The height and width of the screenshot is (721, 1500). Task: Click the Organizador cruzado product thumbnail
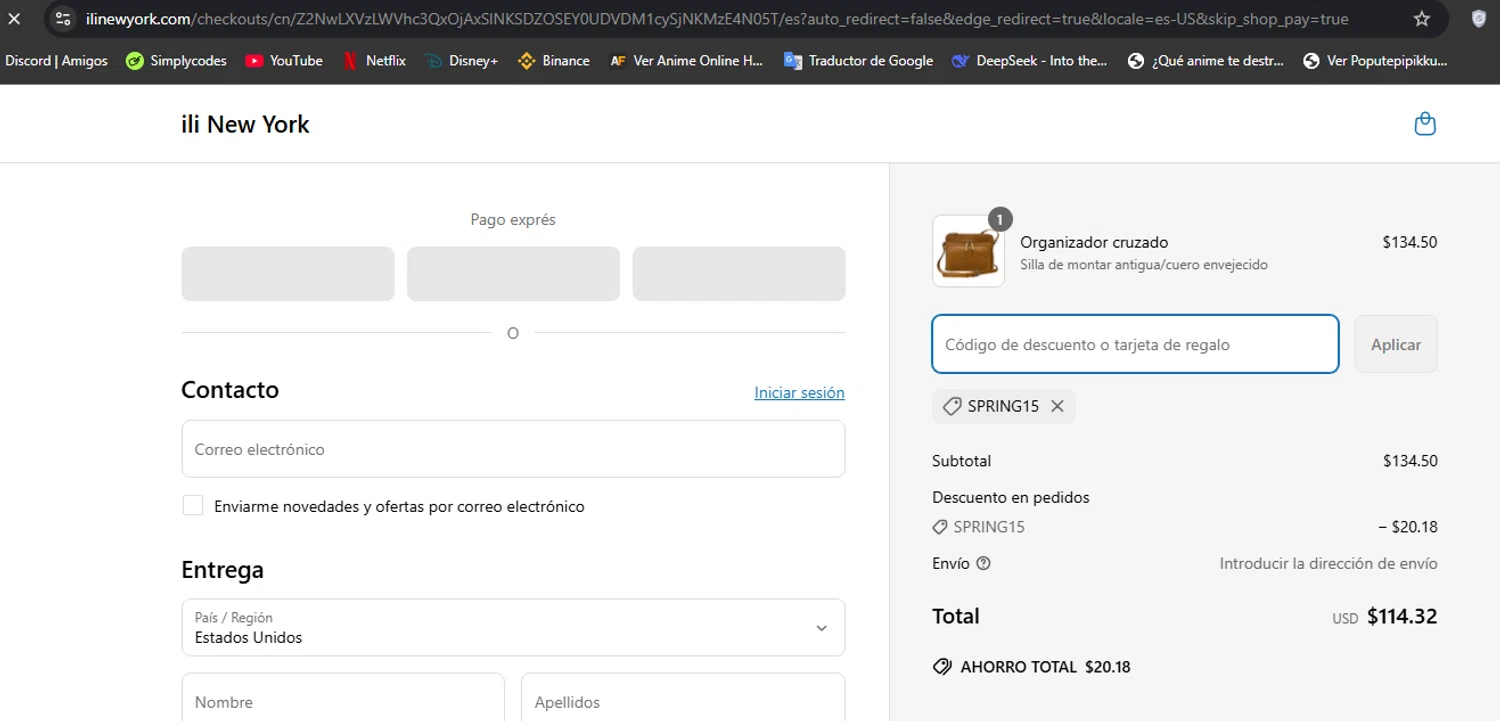pos(968,252)
